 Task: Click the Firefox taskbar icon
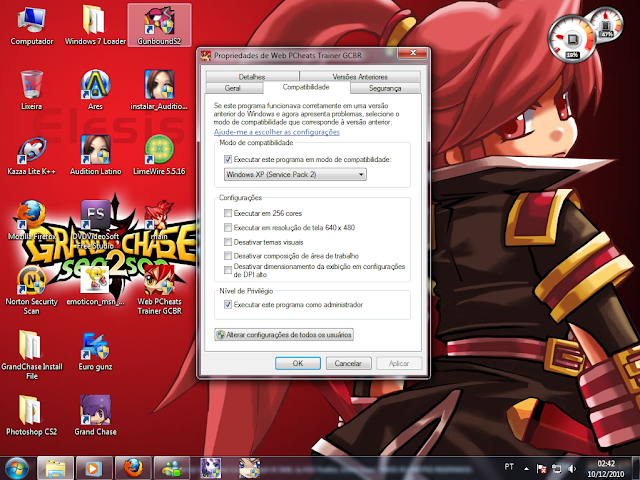click(133, 469)
